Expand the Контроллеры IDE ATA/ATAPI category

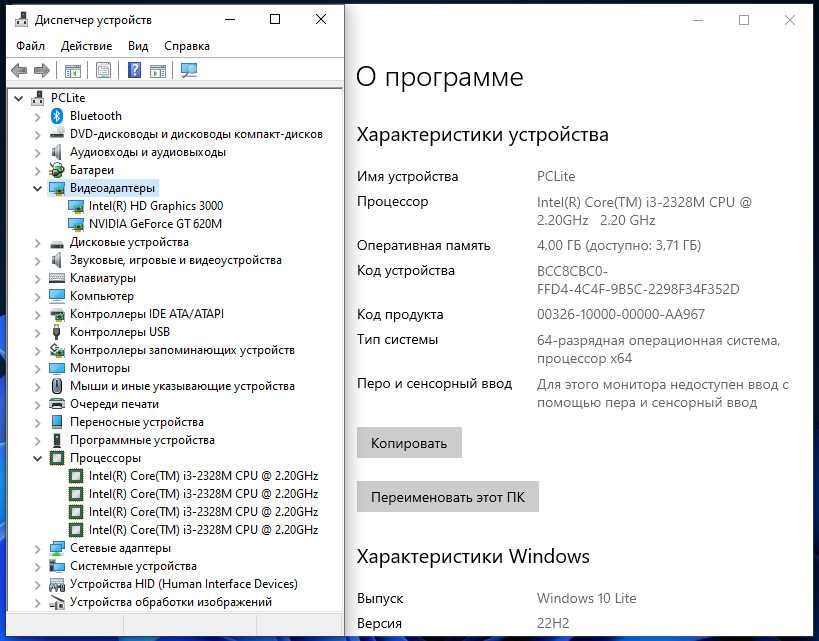point(37,314)
